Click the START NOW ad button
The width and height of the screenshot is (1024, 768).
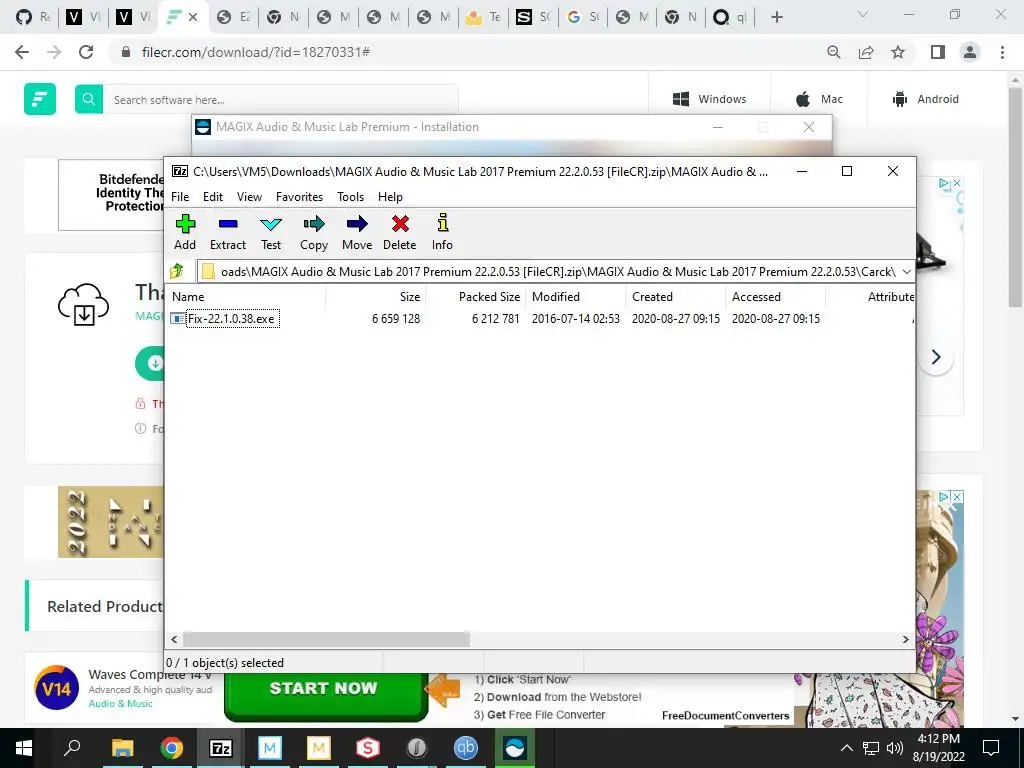(324, 694)
